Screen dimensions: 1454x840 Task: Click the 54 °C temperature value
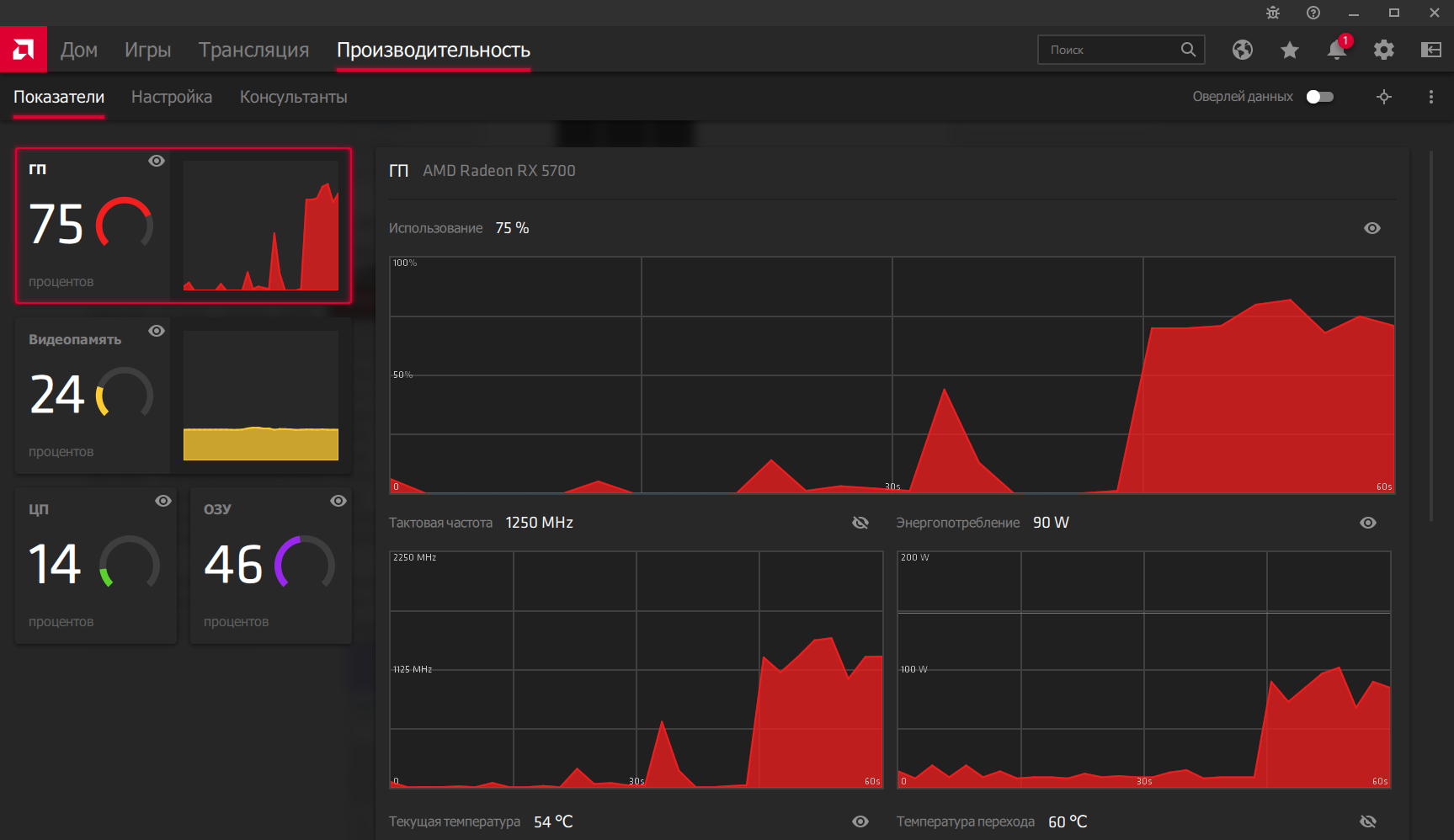(x=553, y=821)
